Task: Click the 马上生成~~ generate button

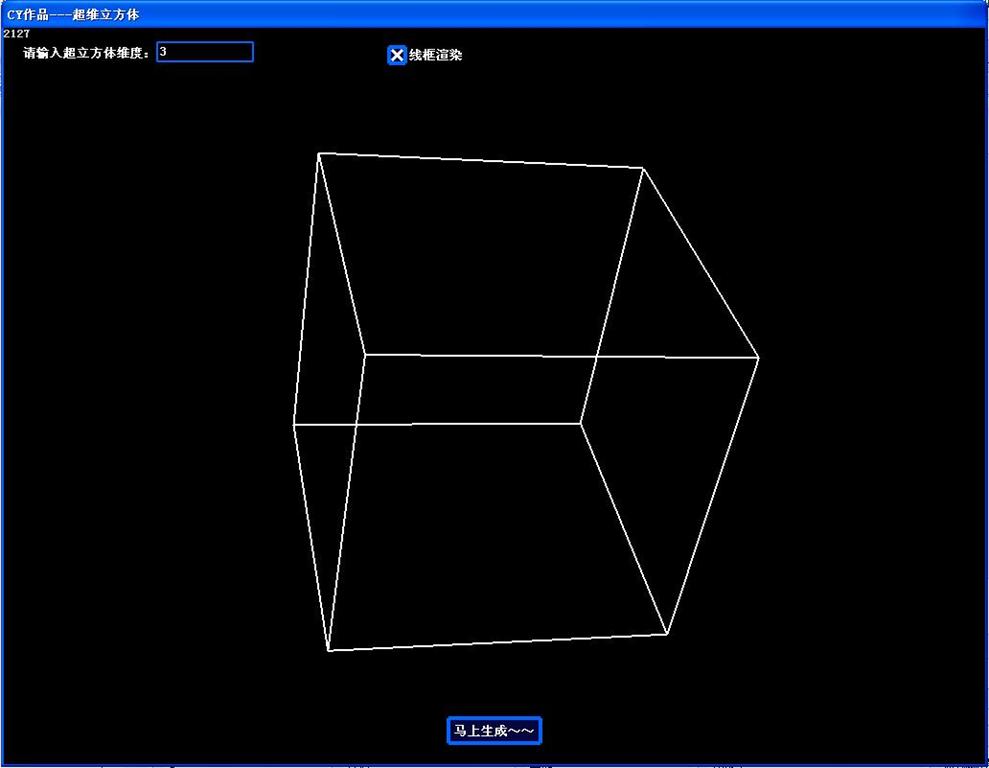Action: click(x=494, y=731)
